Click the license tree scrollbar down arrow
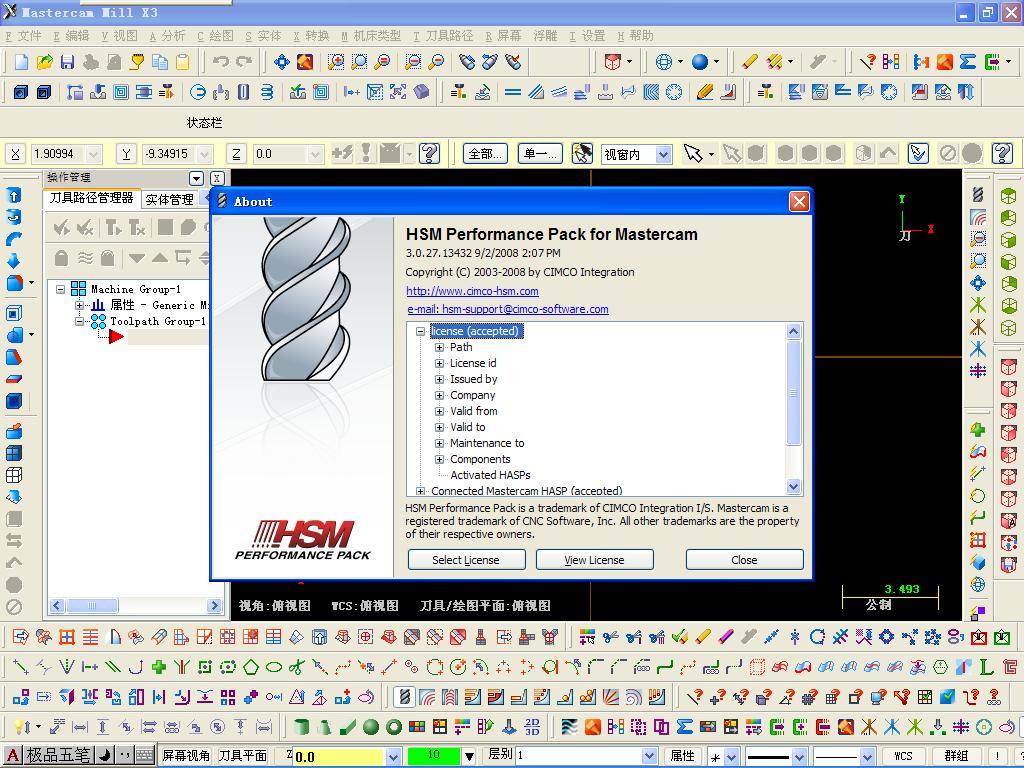Image resolution: width=1024 pixels, height=768 pixels. coord(793,486)
